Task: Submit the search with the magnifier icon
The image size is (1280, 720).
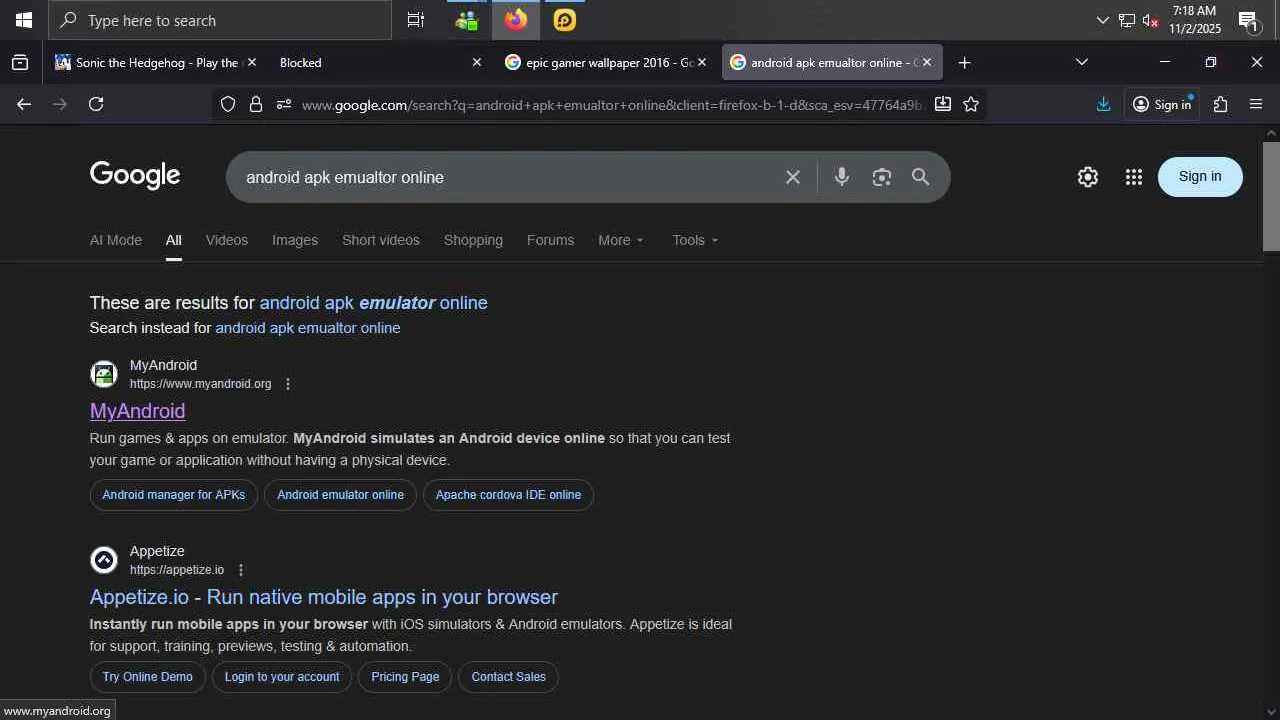Action: [x=921, y=177]
